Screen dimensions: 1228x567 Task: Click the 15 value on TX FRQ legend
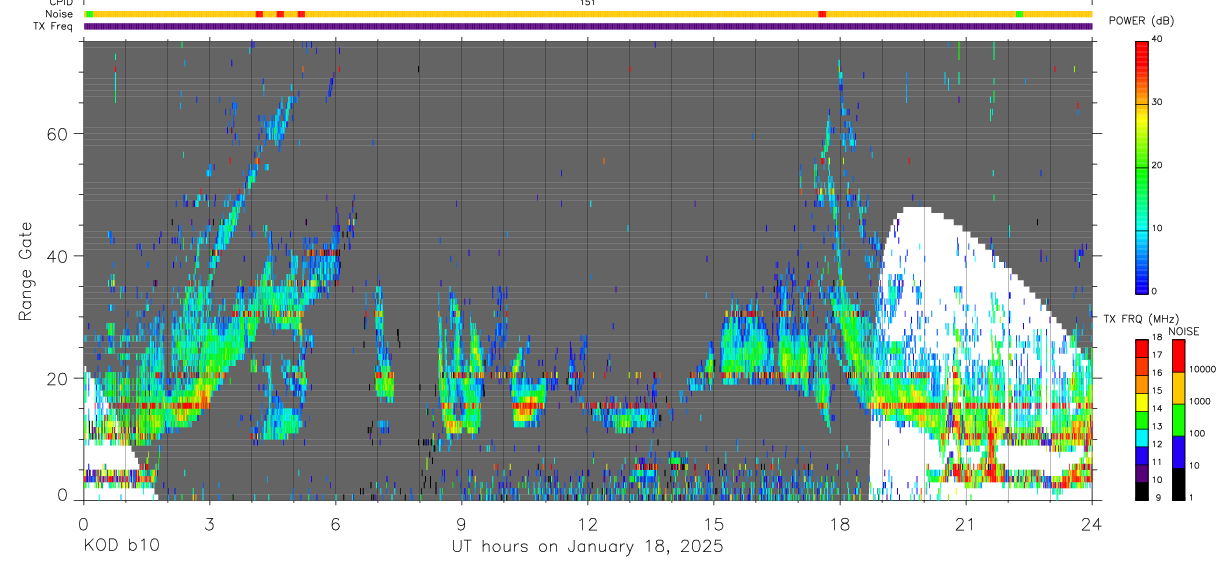coord(1157,391)
